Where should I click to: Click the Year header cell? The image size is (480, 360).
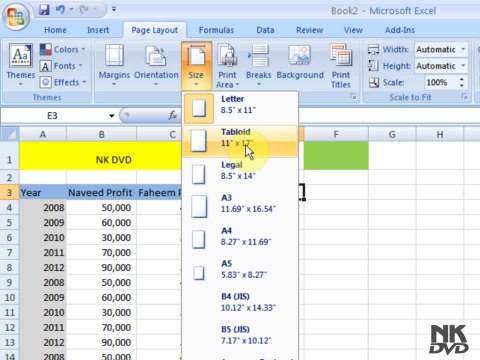click(43, 192)
